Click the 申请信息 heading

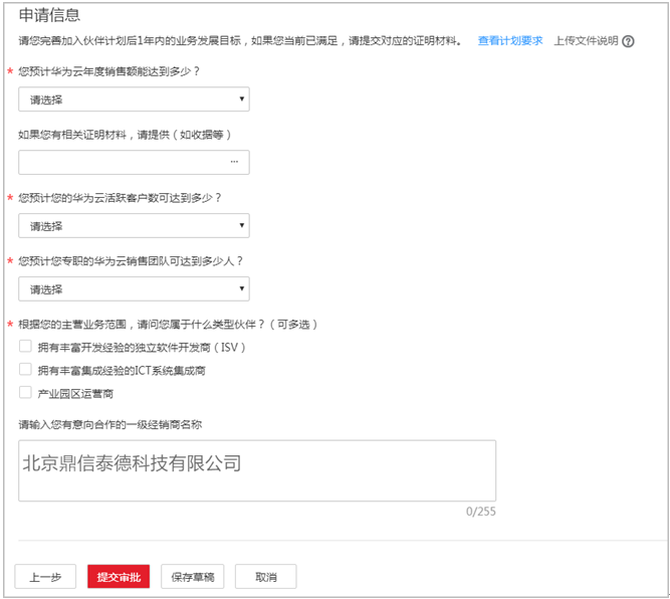49,15
